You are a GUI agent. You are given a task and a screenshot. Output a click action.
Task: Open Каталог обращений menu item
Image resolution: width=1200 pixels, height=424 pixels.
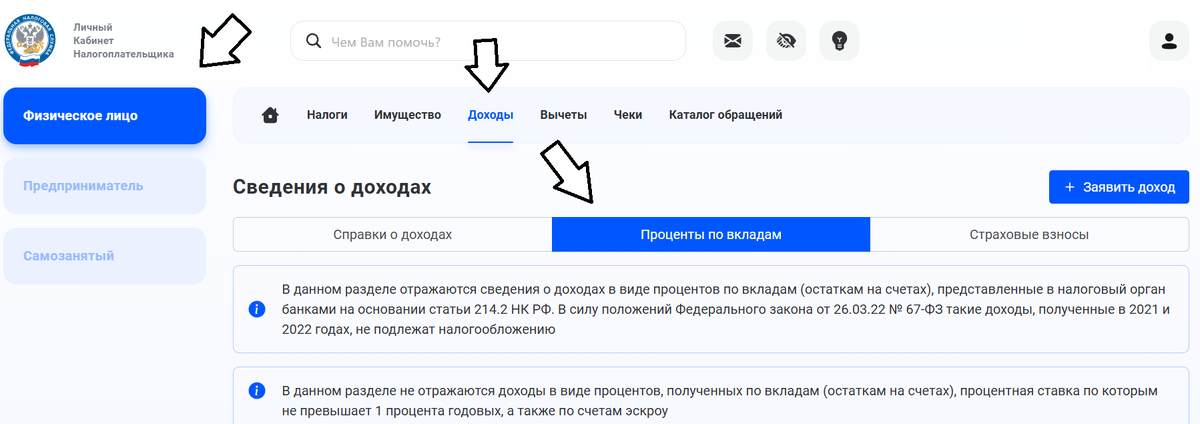[726, 115]
